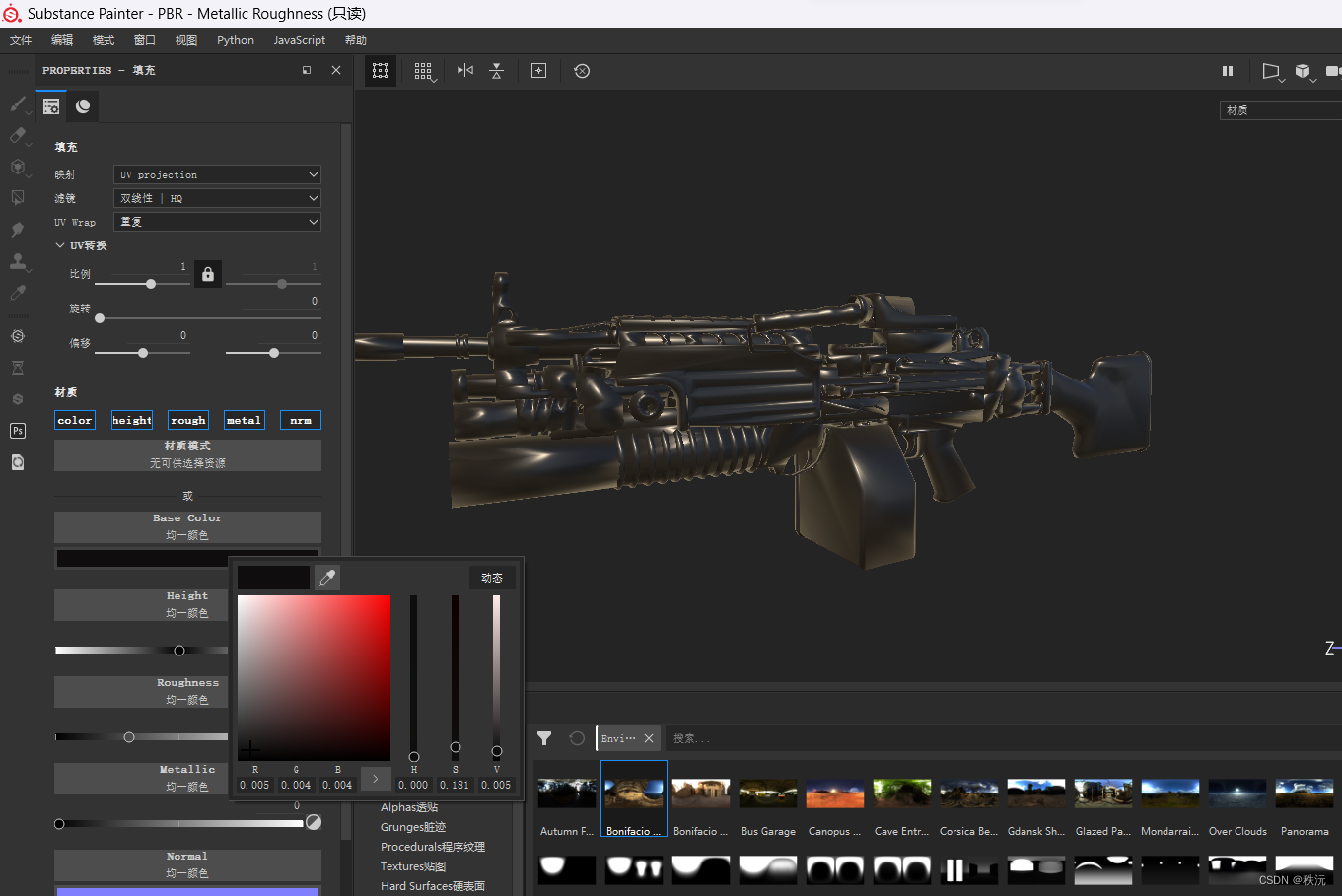This screenshot has height=896, width=1342.
Task: Open the UV Wrap dropdown
Action: tap(217, 222)
